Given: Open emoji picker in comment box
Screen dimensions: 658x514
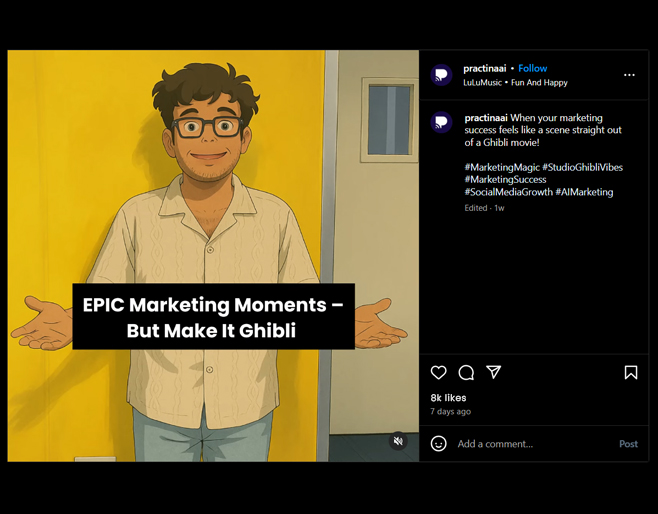Looking at the screenshot, I should click(438, 444).
